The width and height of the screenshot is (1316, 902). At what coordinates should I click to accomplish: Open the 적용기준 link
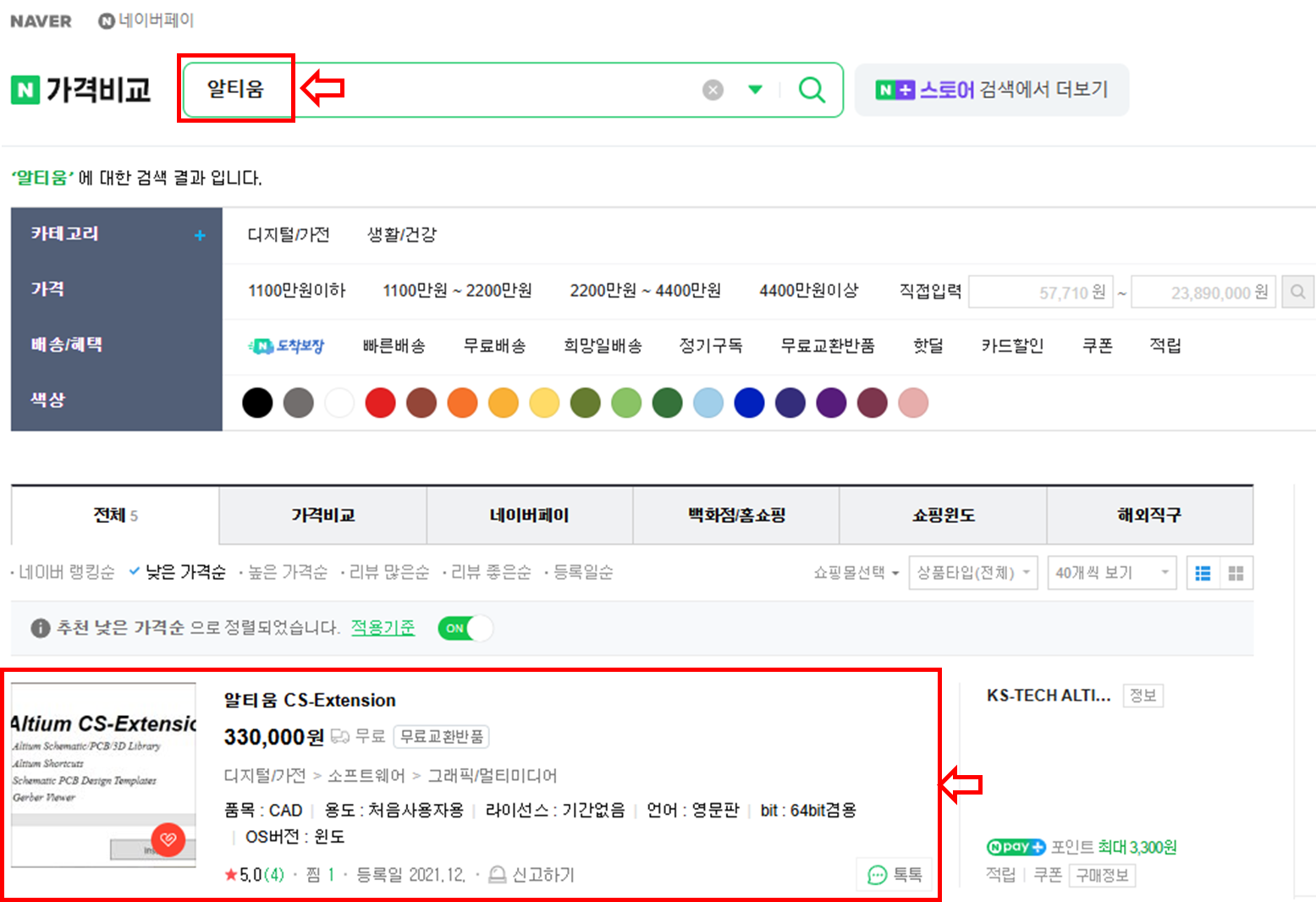pos(383,627)
